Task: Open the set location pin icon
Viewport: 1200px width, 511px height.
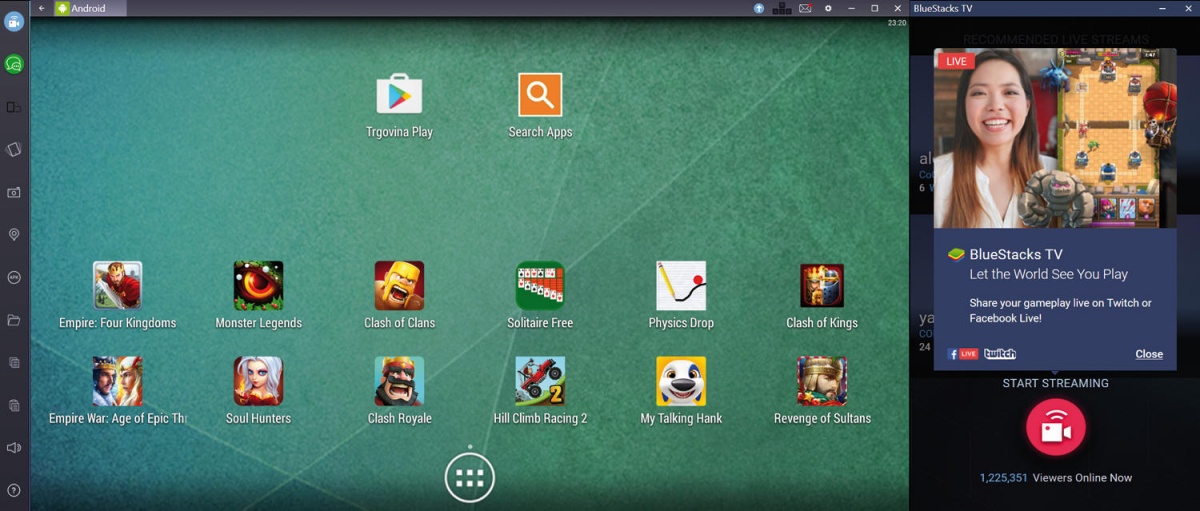Action: [x=14, y=235]
